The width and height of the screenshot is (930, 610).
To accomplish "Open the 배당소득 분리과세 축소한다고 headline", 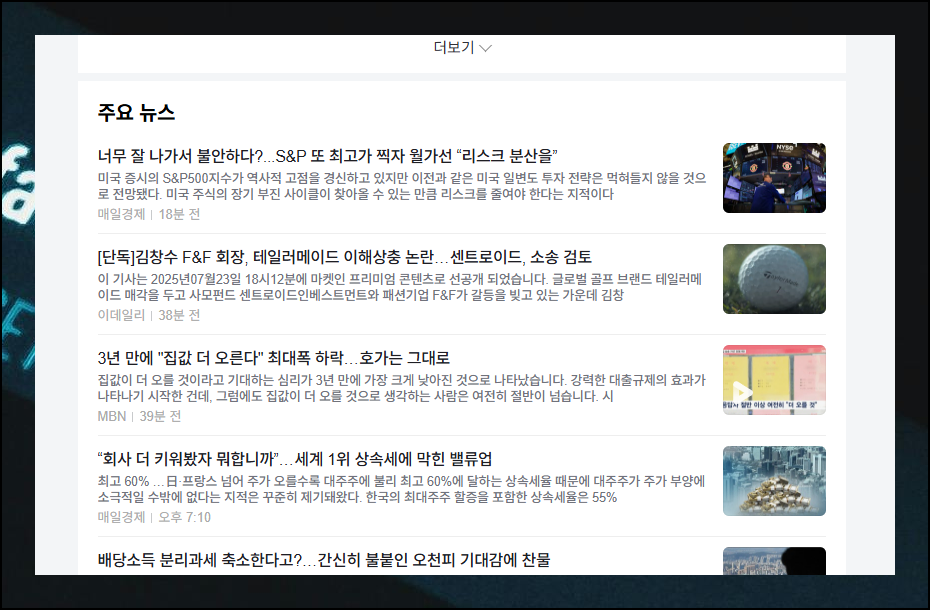I will pos(324,559).
